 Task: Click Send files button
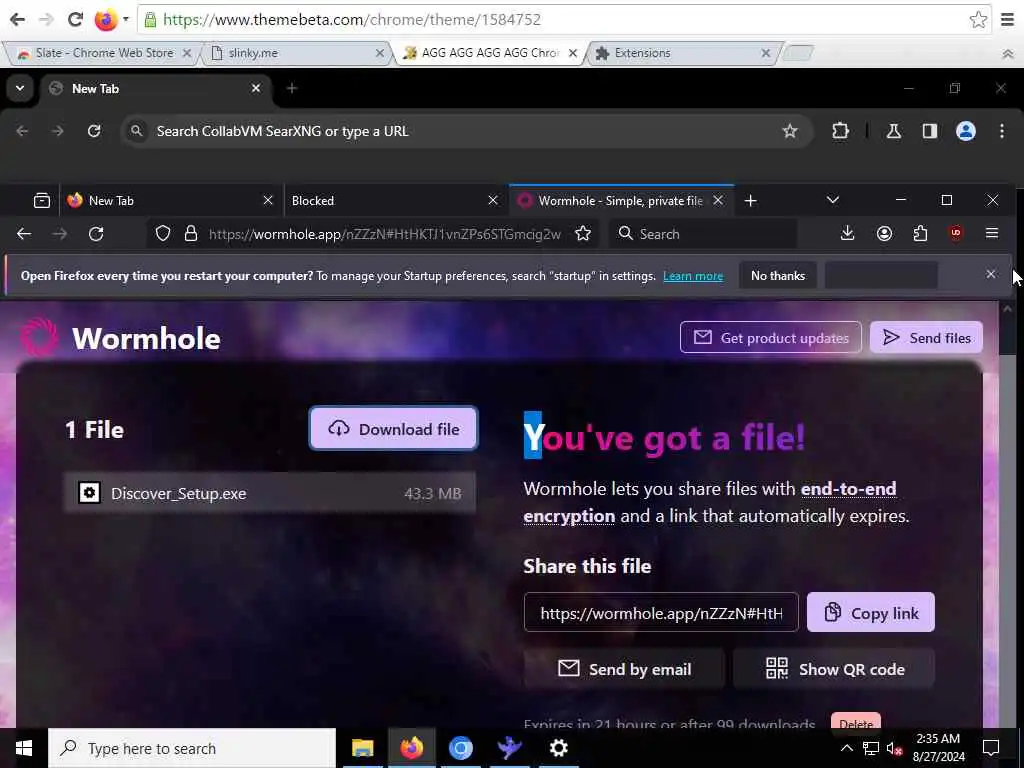pos(926,338)
